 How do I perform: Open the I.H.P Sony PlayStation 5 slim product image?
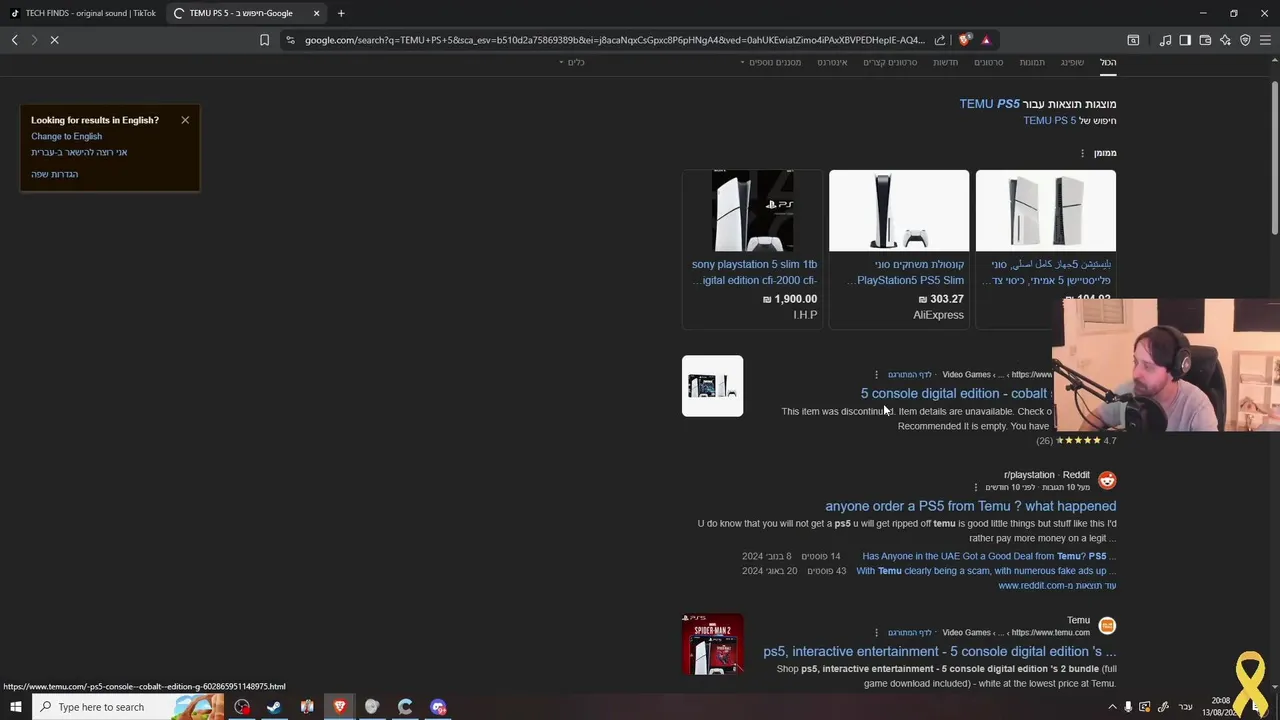[x=752, y=210]
